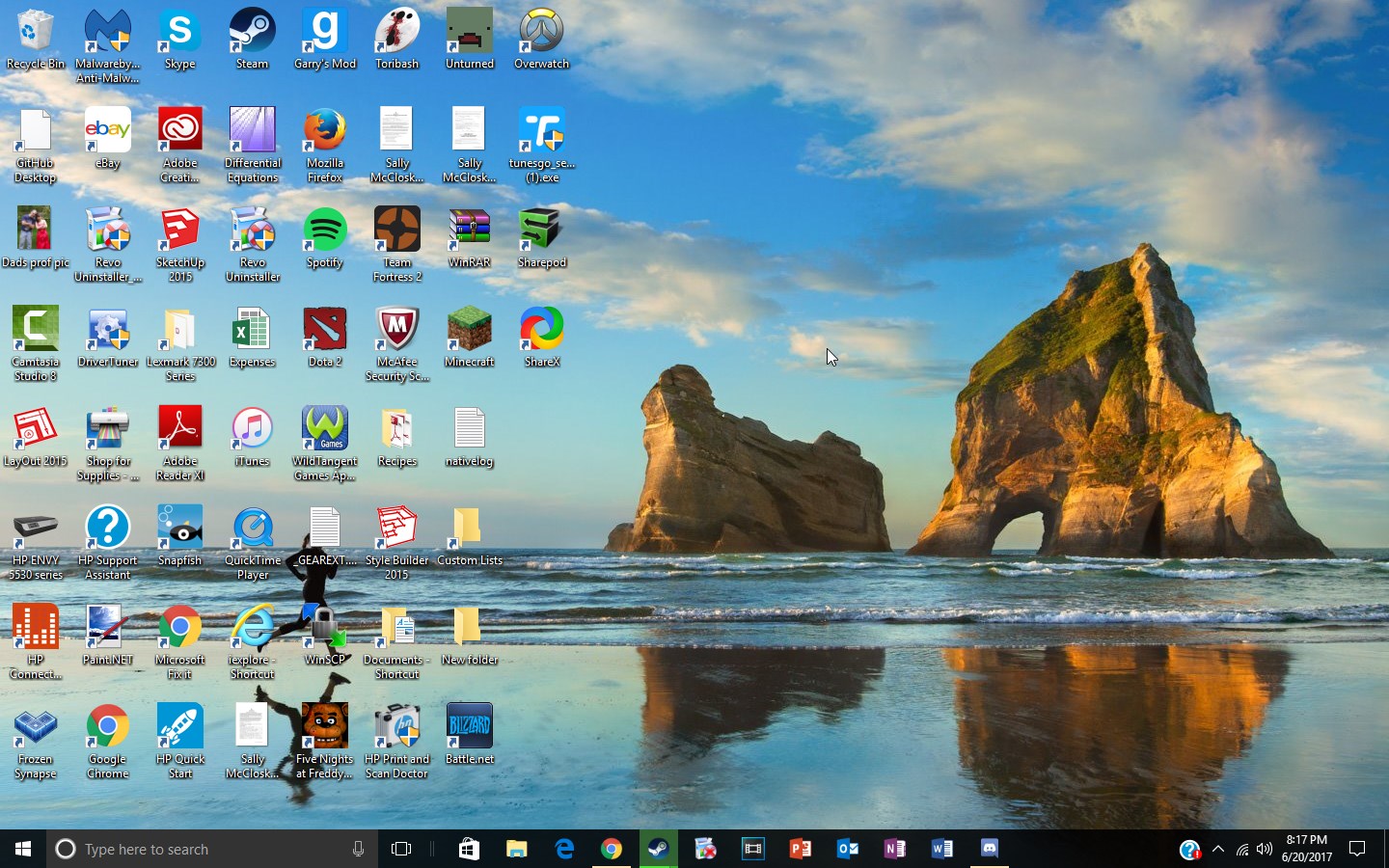Screen dimensions: 1389x868
Task: Click the 'Type here to search' box
Action: coord(211,849)
